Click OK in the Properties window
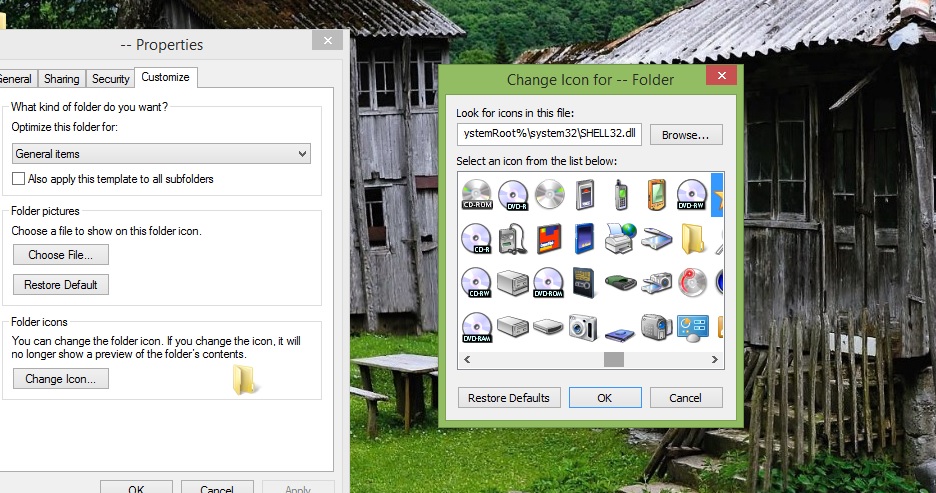 (x=136, y=487)
